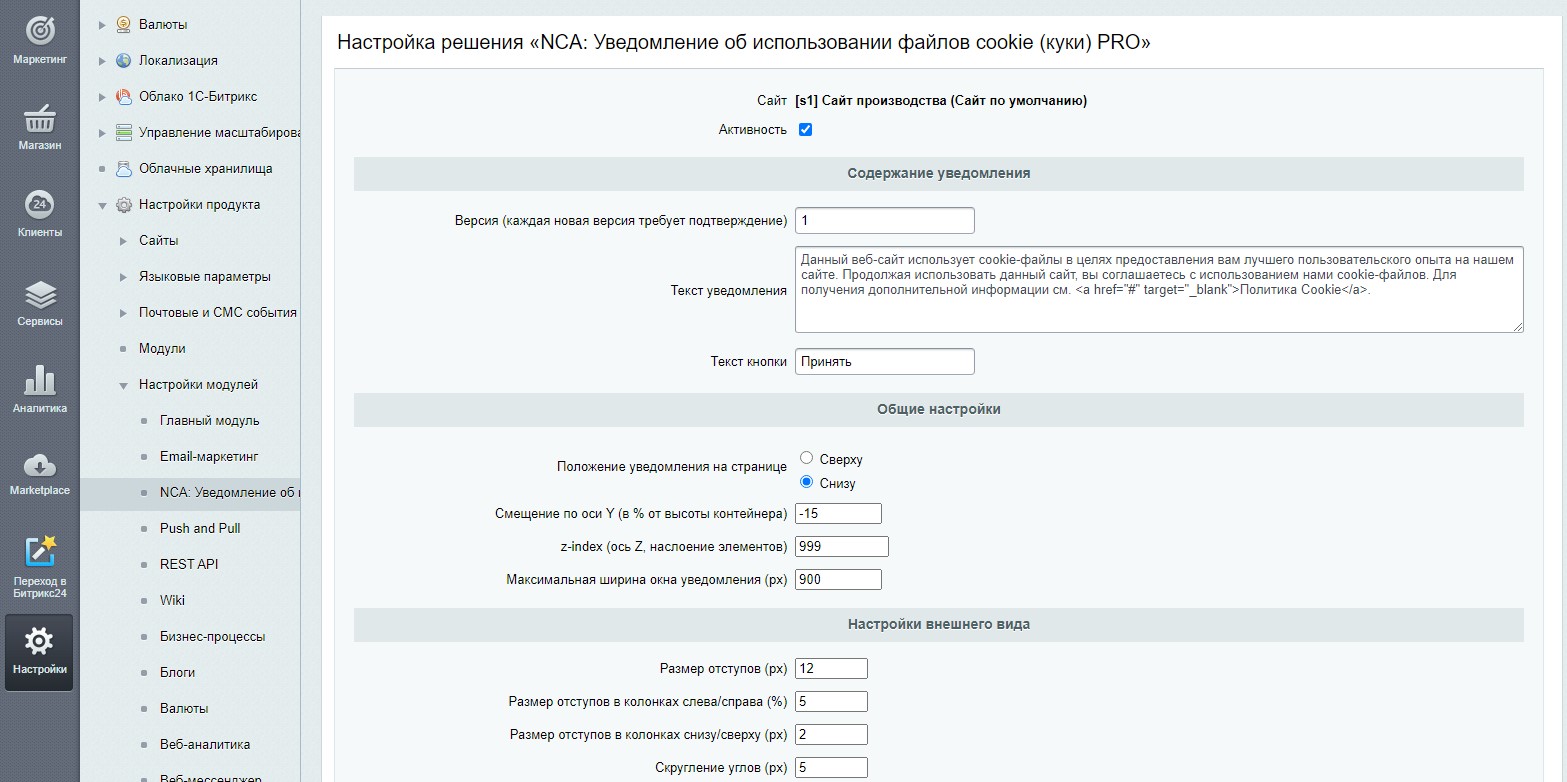
Task: Click the Переход в Битрикс24 icon
Action: pos(39,553)
